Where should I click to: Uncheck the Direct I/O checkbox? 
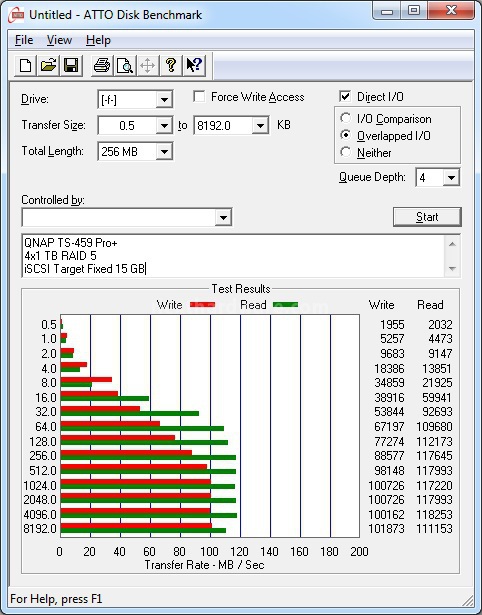point(345,96)
